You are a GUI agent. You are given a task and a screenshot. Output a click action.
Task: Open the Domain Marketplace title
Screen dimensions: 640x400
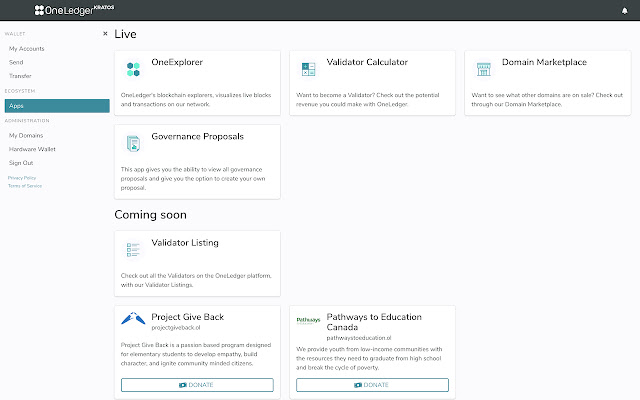[x=544, y=62]
